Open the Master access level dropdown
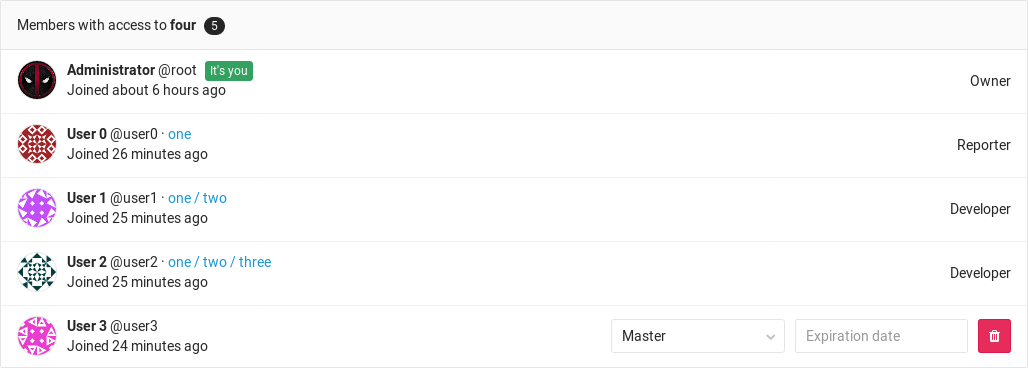 tap(698, 336)
